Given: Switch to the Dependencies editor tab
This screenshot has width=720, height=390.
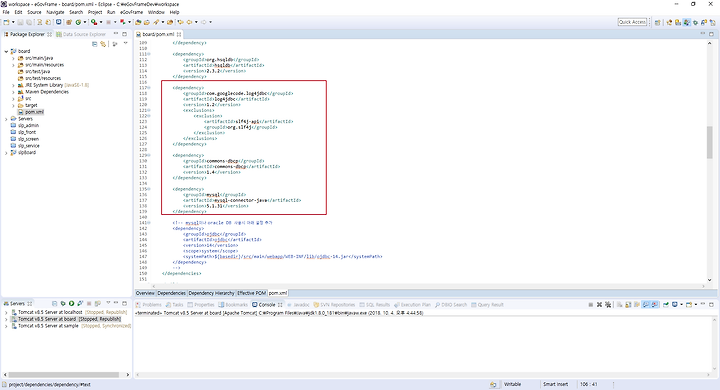Looking at the screenshot, I should pos(171,293).
